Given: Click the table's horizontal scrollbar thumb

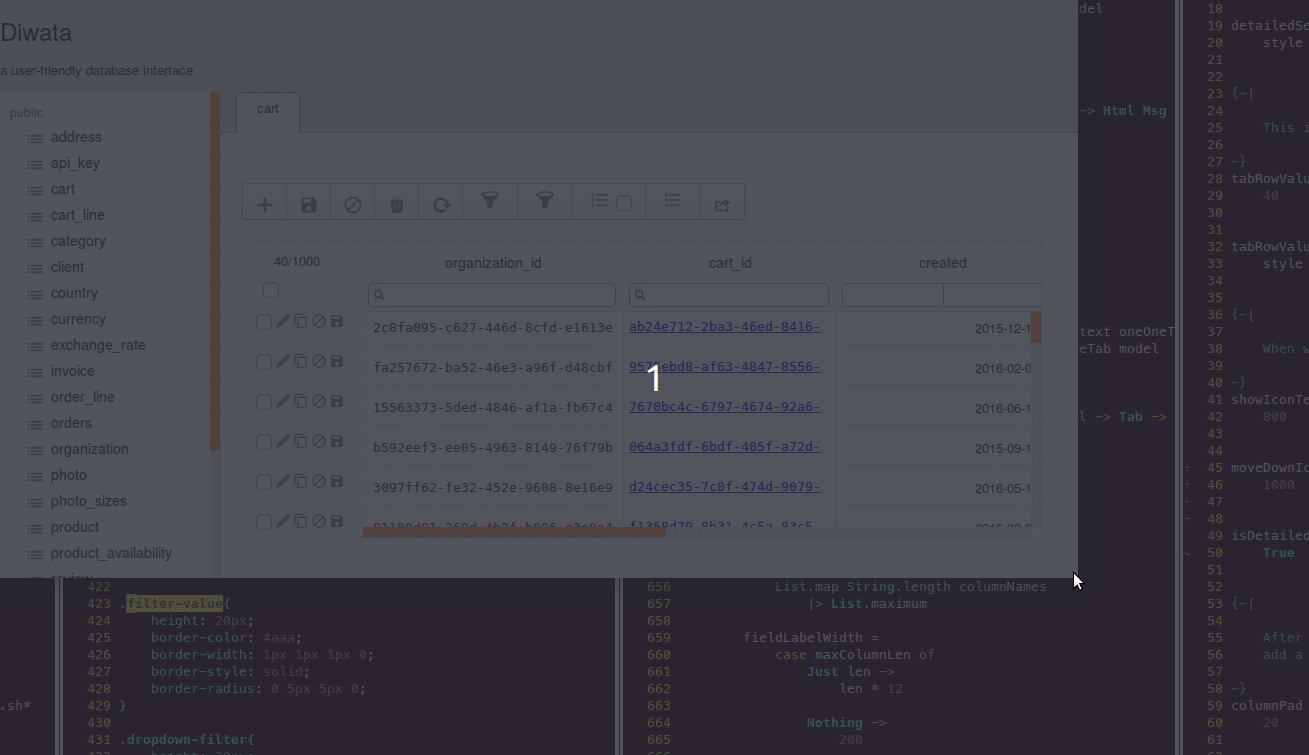Looking at the screenshot, I should click(x=514, y=532).
